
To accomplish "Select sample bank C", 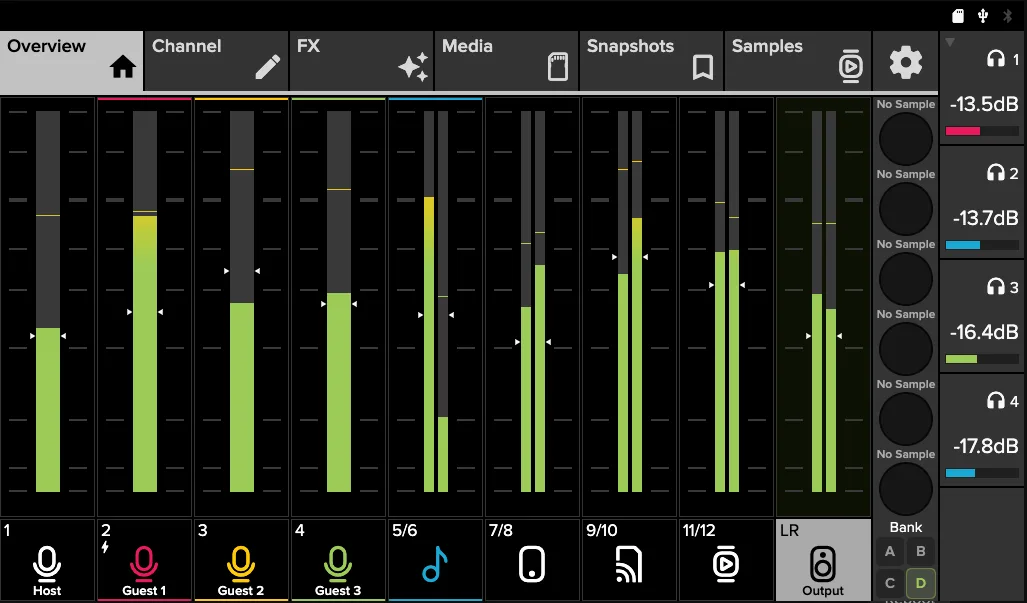I will click(889, 583).
